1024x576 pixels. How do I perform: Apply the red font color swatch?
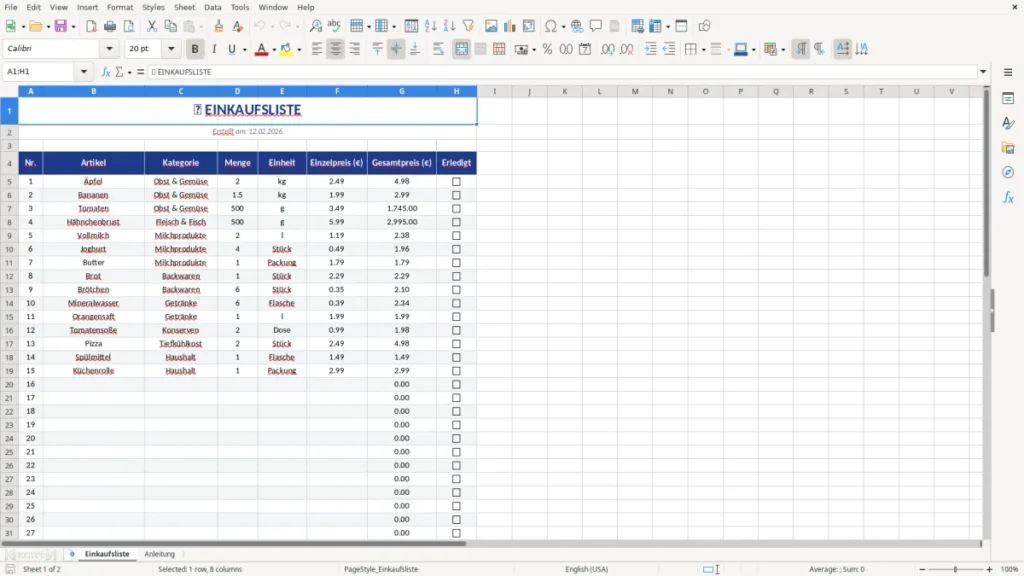coord(261,49)
